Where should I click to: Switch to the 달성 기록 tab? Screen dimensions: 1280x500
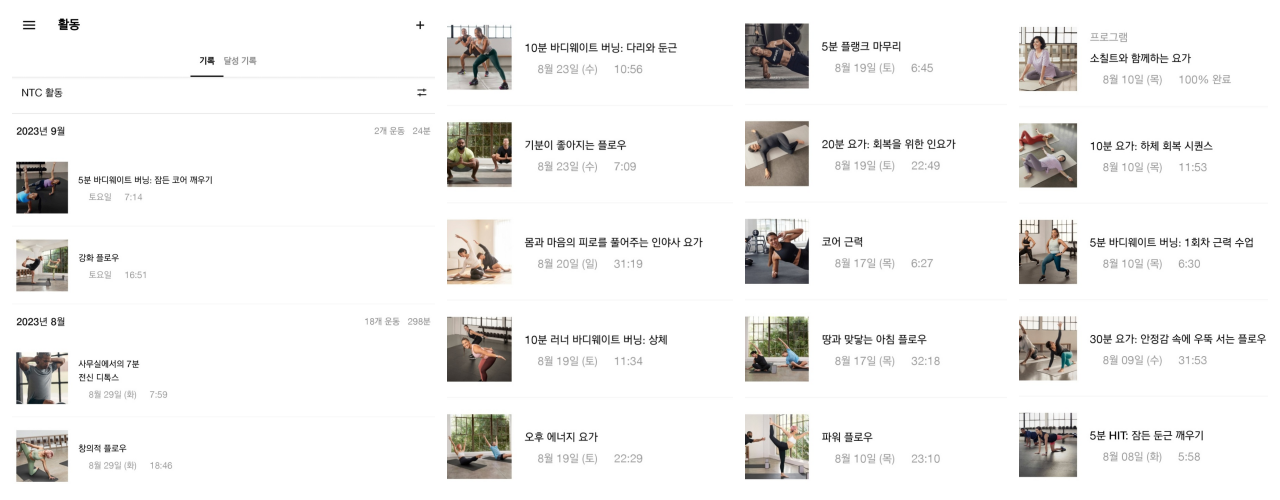[240, 61]
